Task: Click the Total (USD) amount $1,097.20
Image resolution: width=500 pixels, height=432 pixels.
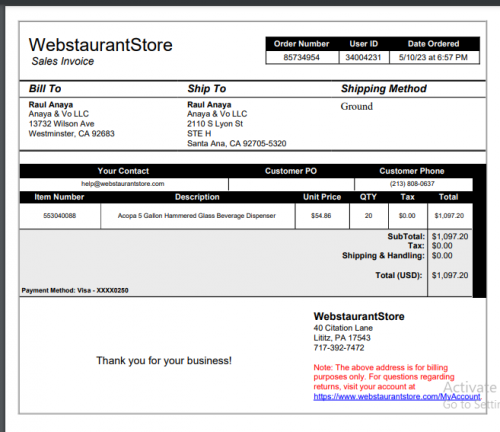Action: click(450, 275)
